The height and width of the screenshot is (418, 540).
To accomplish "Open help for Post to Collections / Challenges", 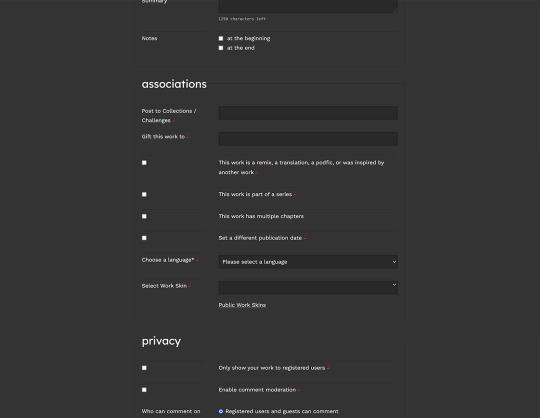I will pos(174,120).
